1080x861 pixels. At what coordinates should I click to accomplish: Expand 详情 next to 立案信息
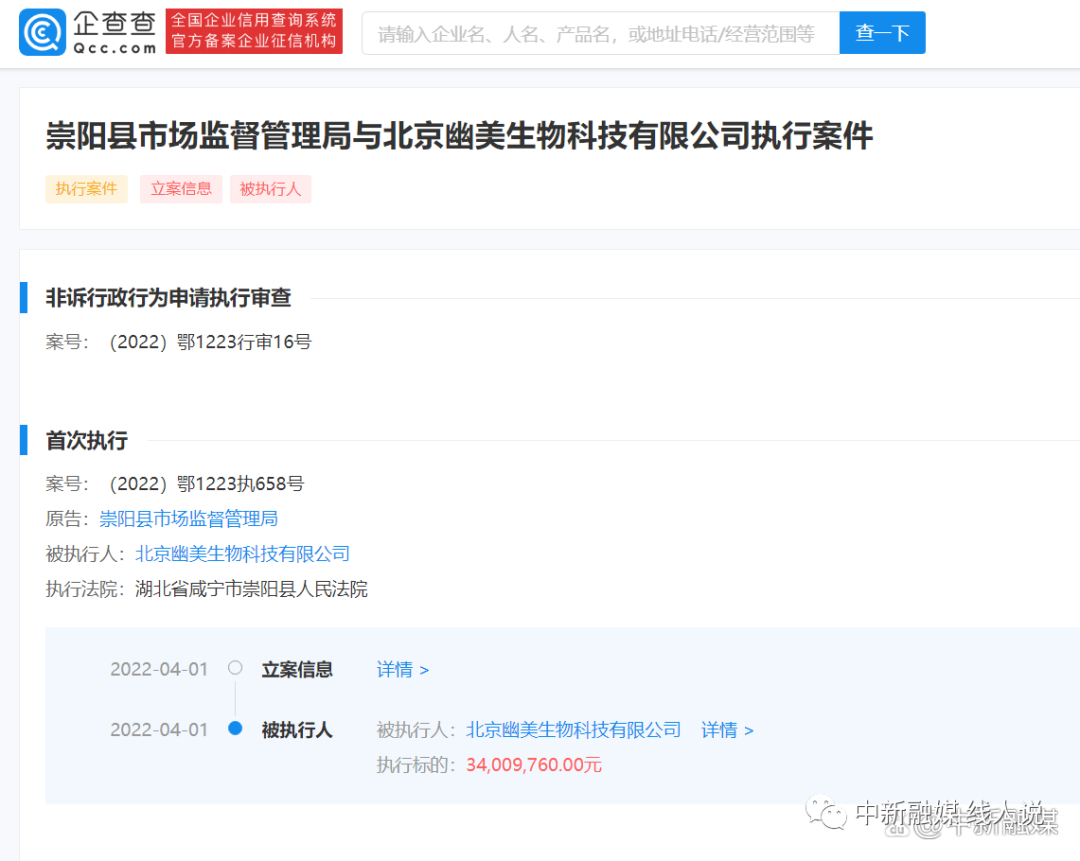tap(396, 669)
